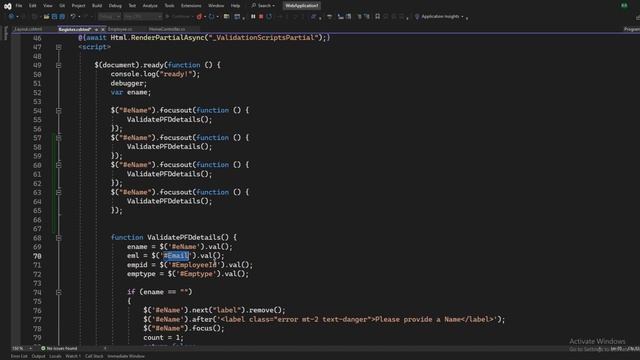Click the Application Insights lightbulb icon
This screenshot has width=640, height=360.
[x=417, y=17]
